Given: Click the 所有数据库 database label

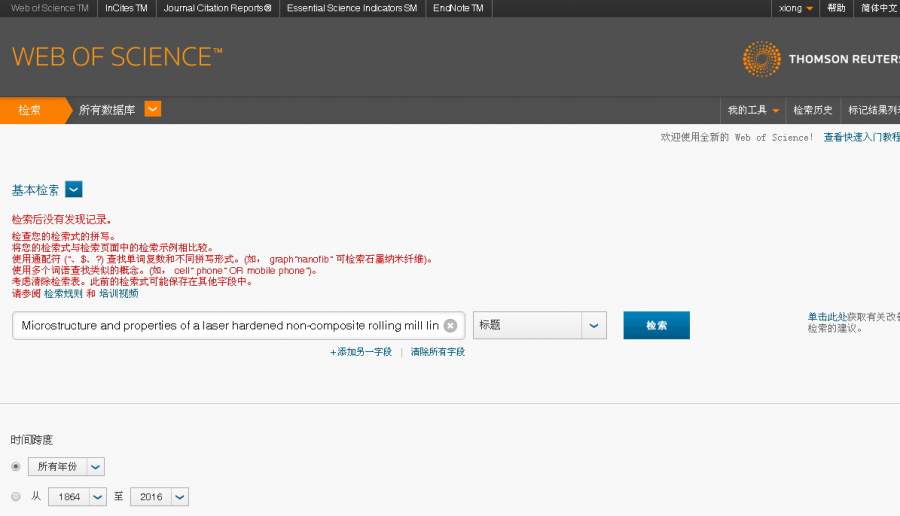Looking at the screenshot, I should [107, 110].
